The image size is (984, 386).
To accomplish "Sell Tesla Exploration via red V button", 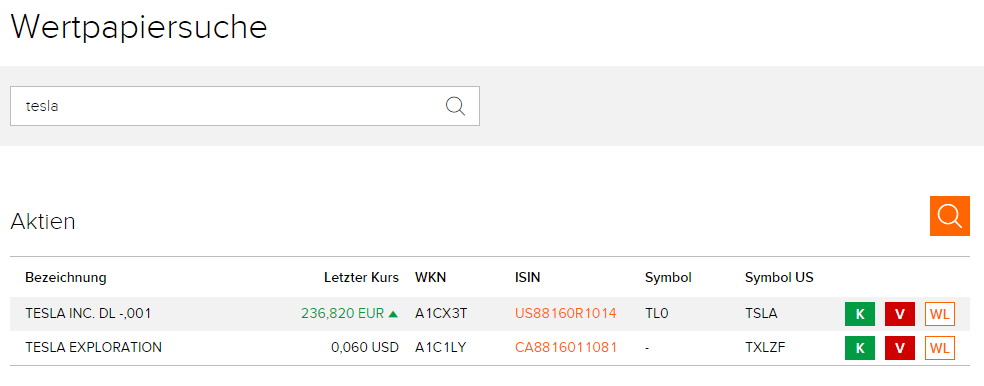I will pos(900,348).
